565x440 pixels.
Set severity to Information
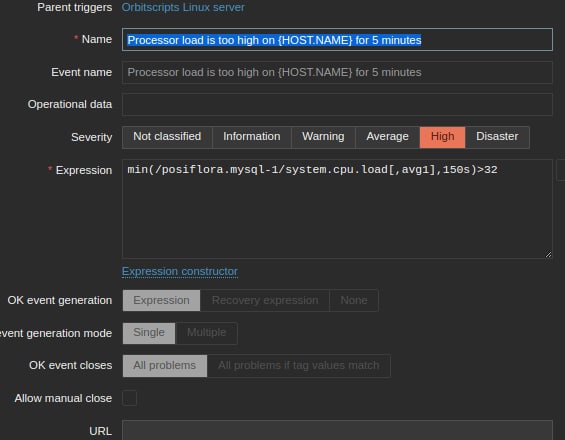pyautogui.click(x=252, y=137)
